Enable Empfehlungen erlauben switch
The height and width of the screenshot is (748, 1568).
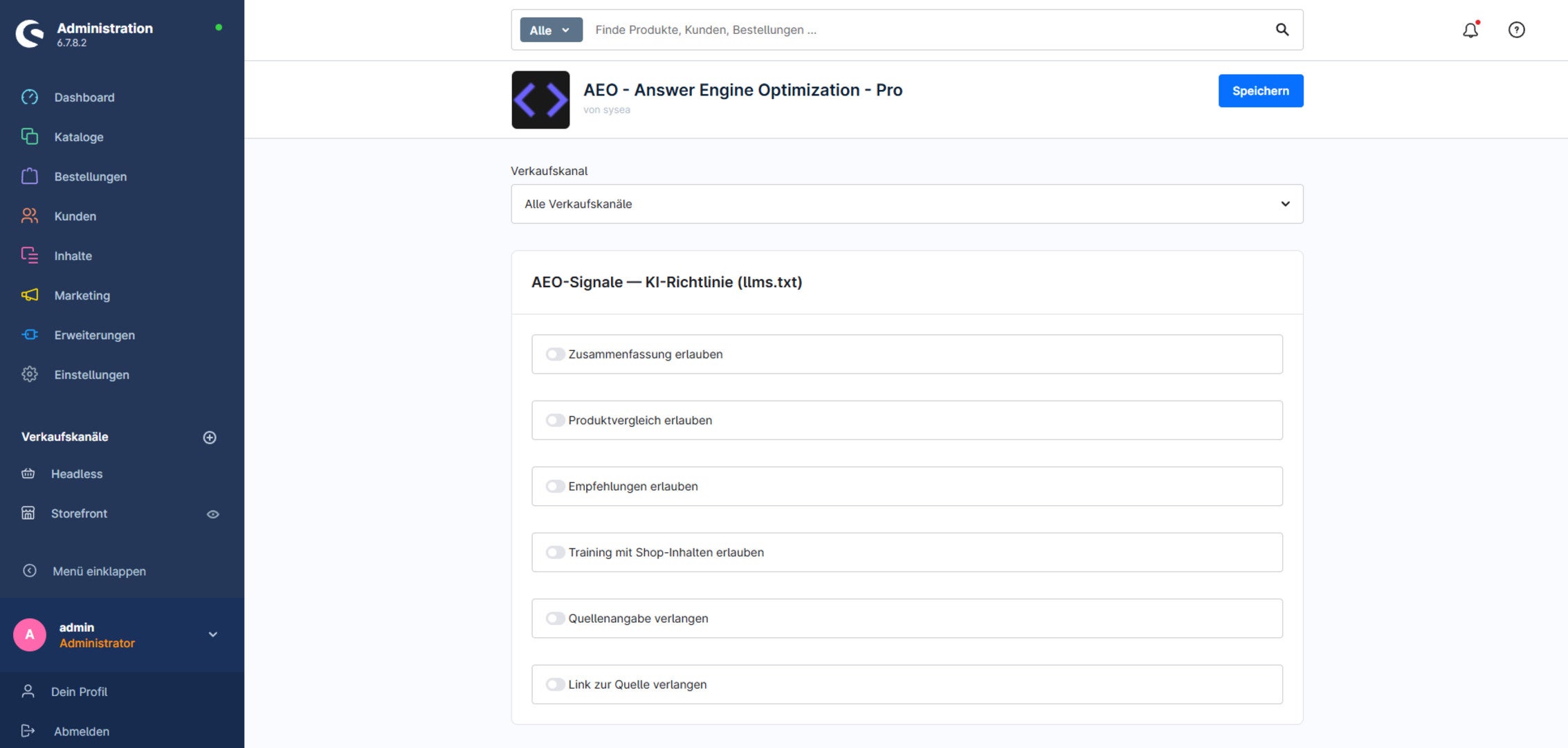click(x=555, y=486)
